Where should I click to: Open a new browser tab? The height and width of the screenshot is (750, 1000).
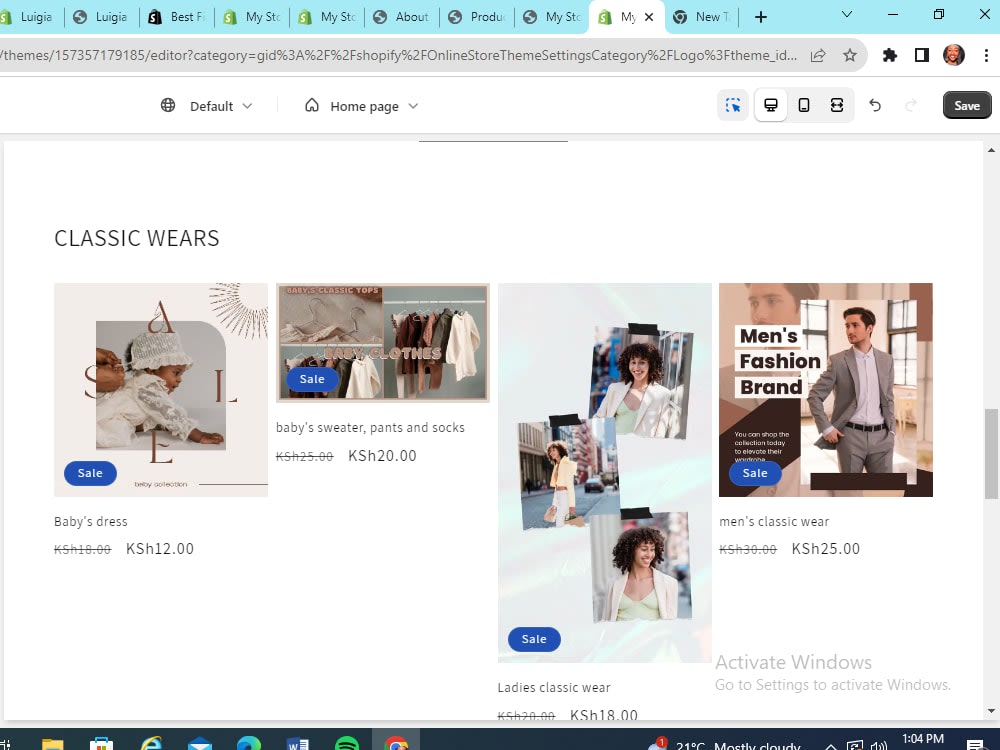point(760,17)
